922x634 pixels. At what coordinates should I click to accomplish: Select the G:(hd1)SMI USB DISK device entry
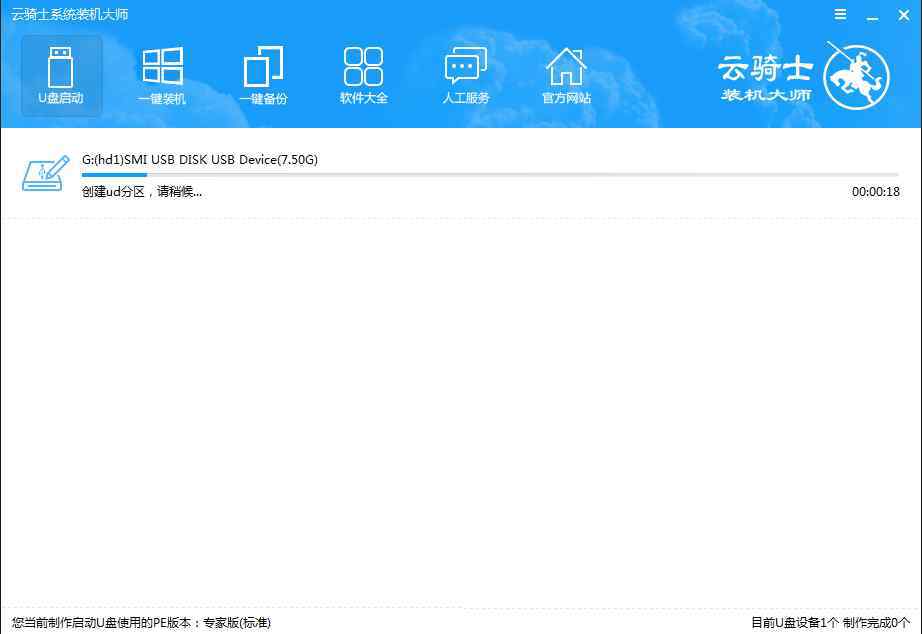[200, 160]
